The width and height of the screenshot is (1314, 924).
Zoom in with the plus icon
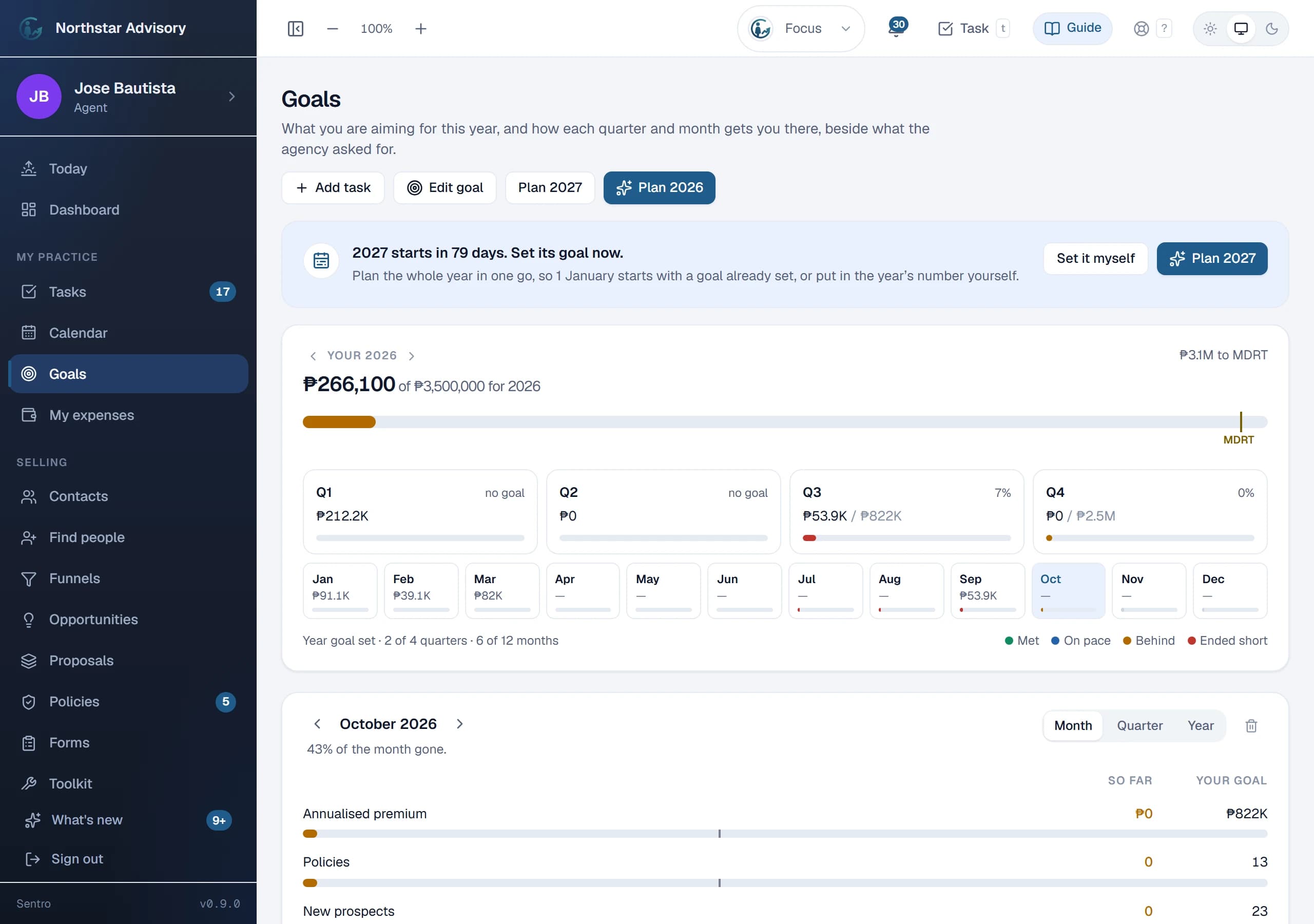(x=421, y=29)
